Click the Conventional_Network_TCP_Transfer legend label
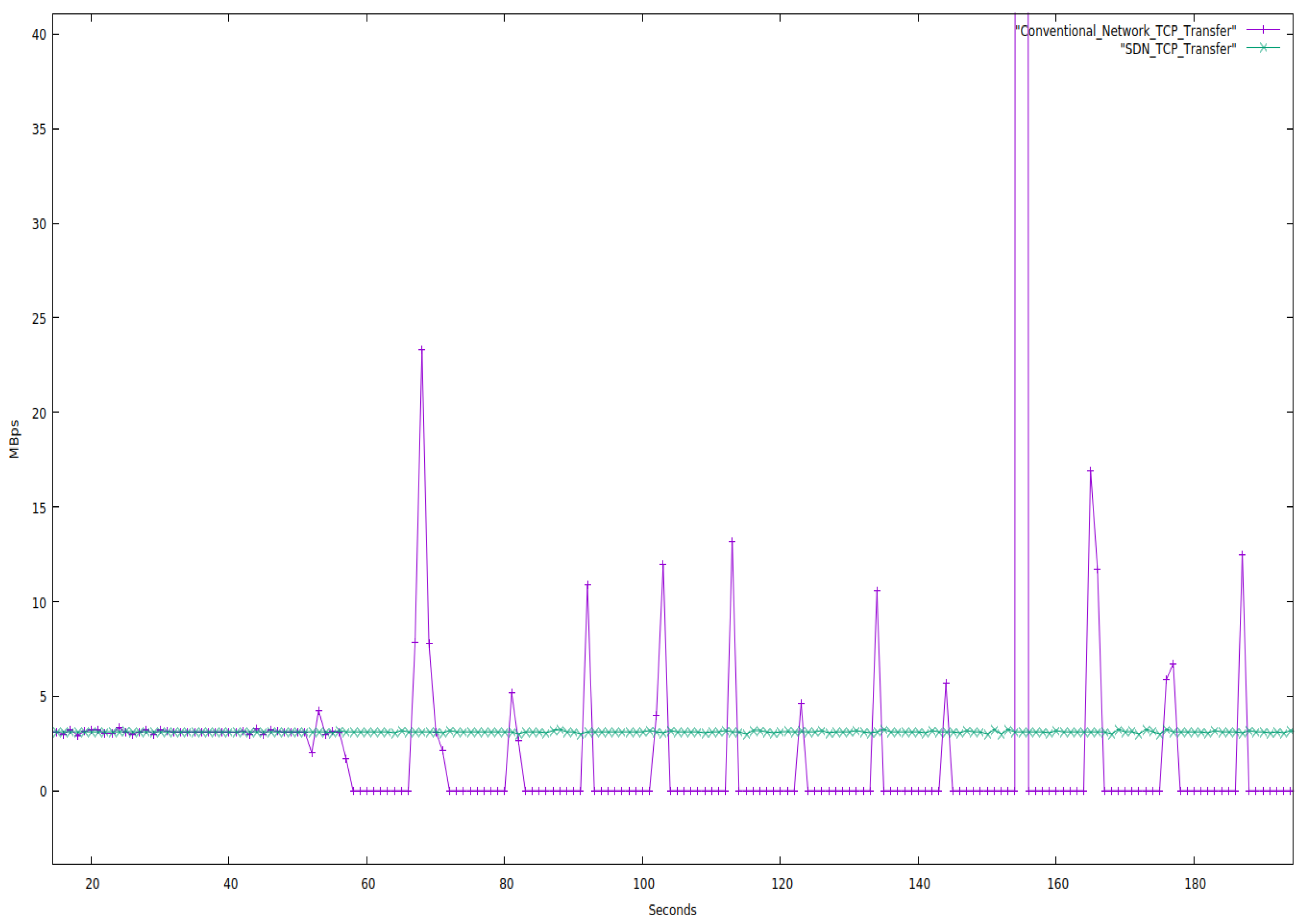The height and width of the screenshot is (924, 1300). click(x=1125, y=31)
